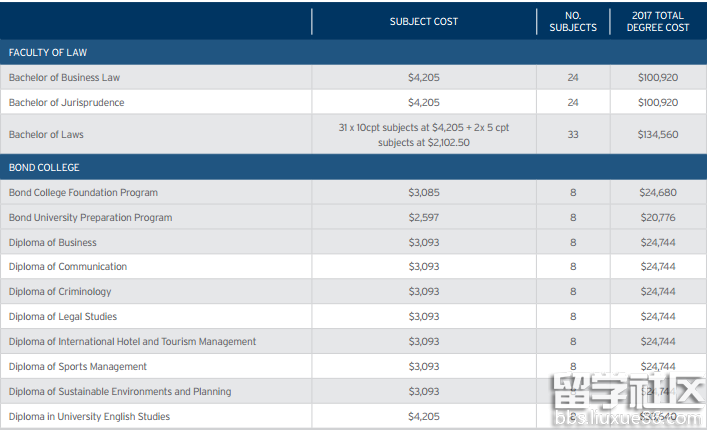The height and width of the screenshot is (430, 708).
Task: Click the Diploma of Legal Studies label
Action: (x=63, y=317)
